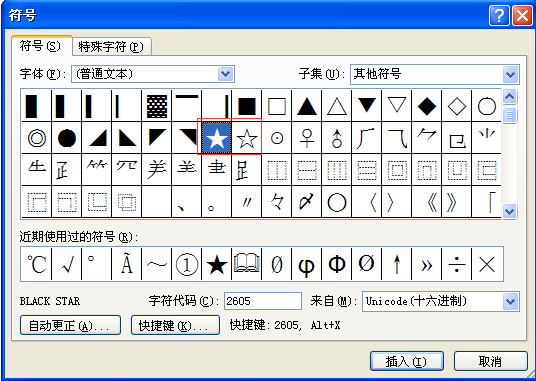Select the left corner bracket 「 symbol
The height and width of the screenshot is (381, 536).
[x=487, y=202]
